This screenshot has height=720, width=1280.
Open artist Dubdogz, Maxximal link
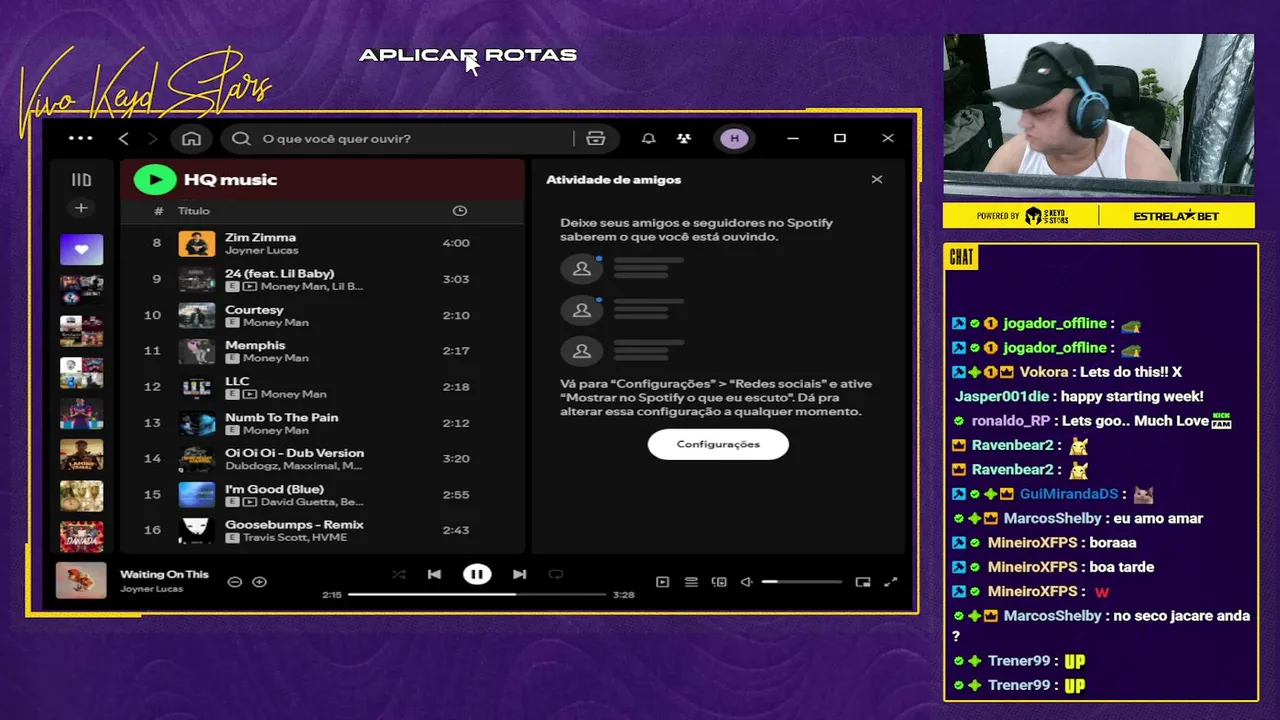tap(294, 466)
